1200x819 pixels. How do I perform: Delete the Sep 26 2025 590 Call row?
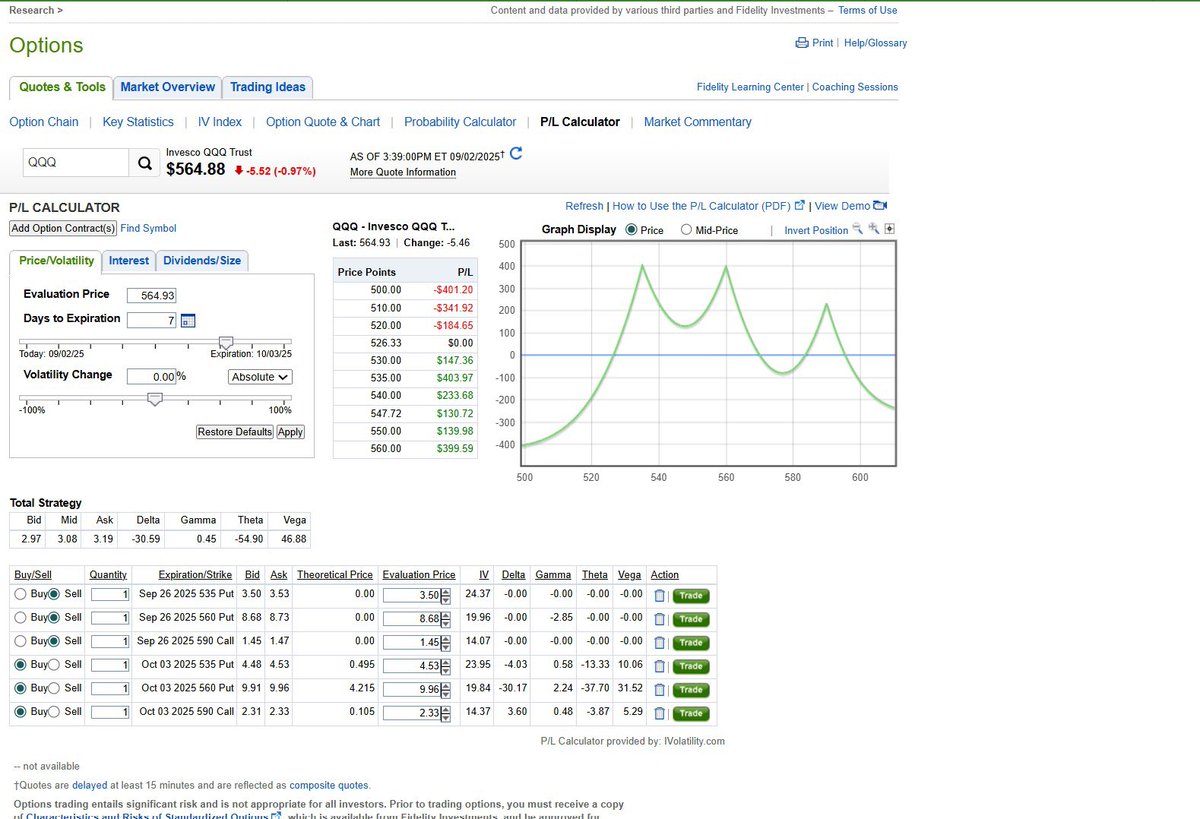pyautogui.click(x=660, y=643)
